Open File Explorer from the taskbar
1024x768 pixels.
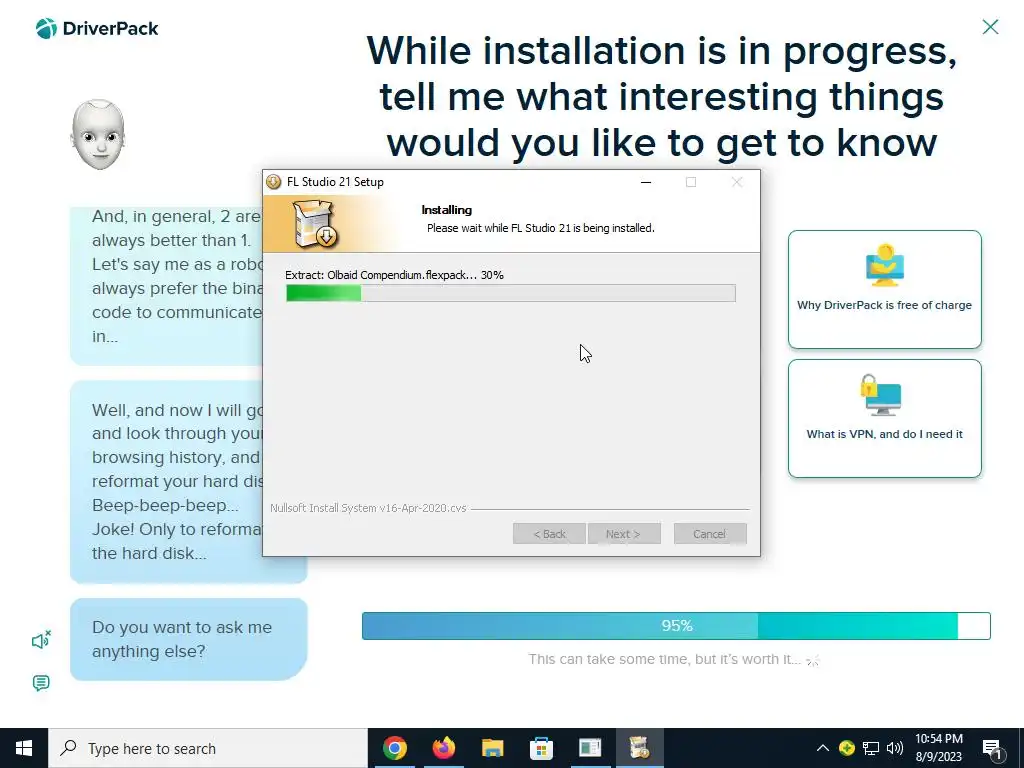[492, 748]
